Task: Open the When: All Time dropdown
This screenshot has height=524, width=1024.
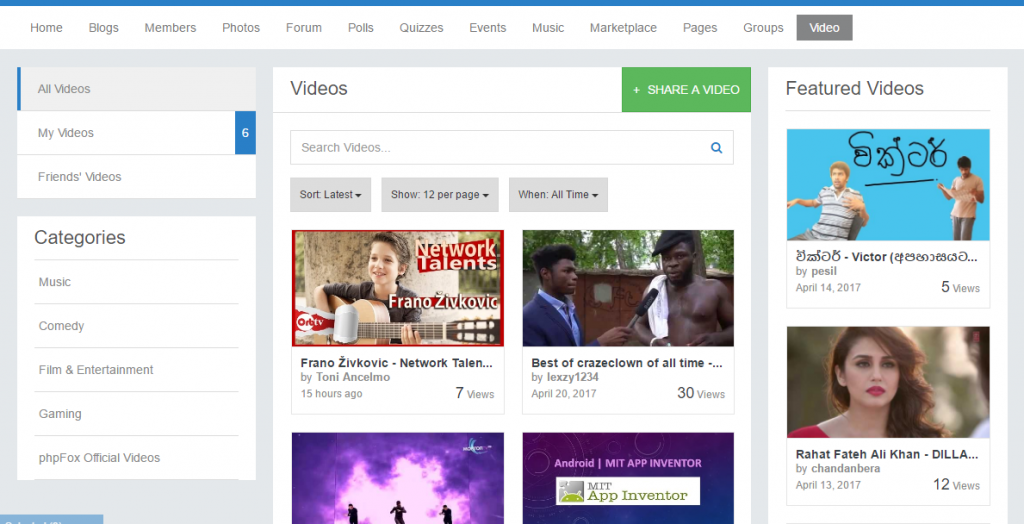Action: [x=558, y=195]
